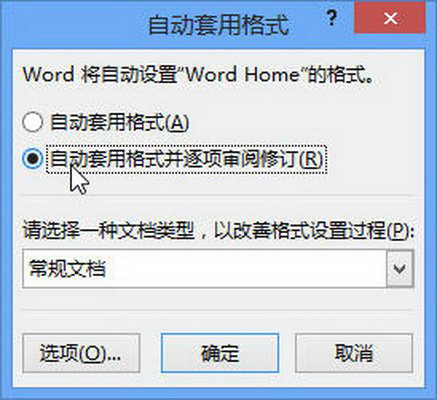The image size is (437, 400).
Task: Select the 自动套用格式(A) radio button
Action: [32, 122]
